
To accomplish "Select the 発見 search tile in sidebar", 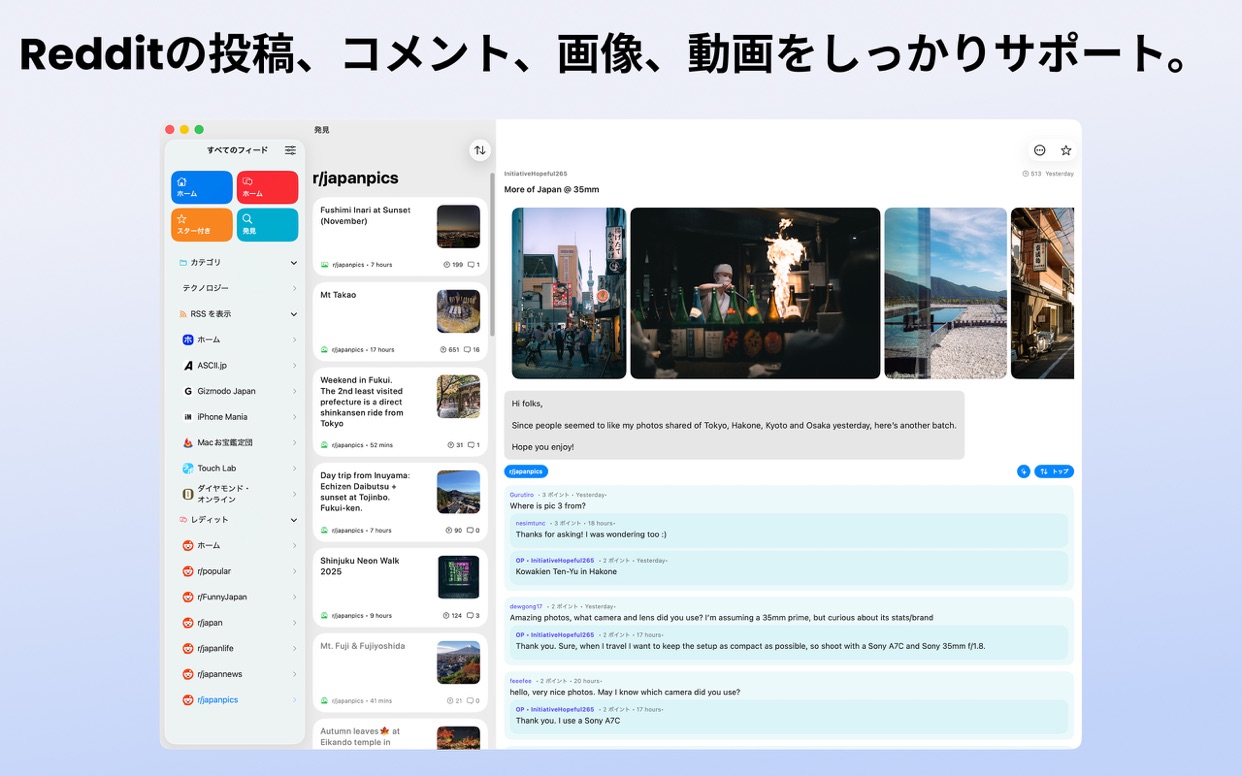I will (x=267, y=224).
